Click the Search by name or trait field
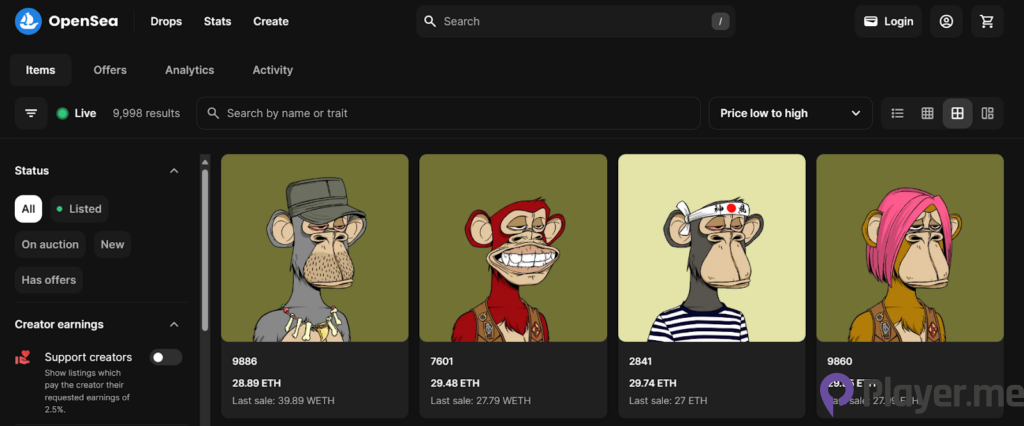This screenshot has width=1024, height=426. [448, 113]
